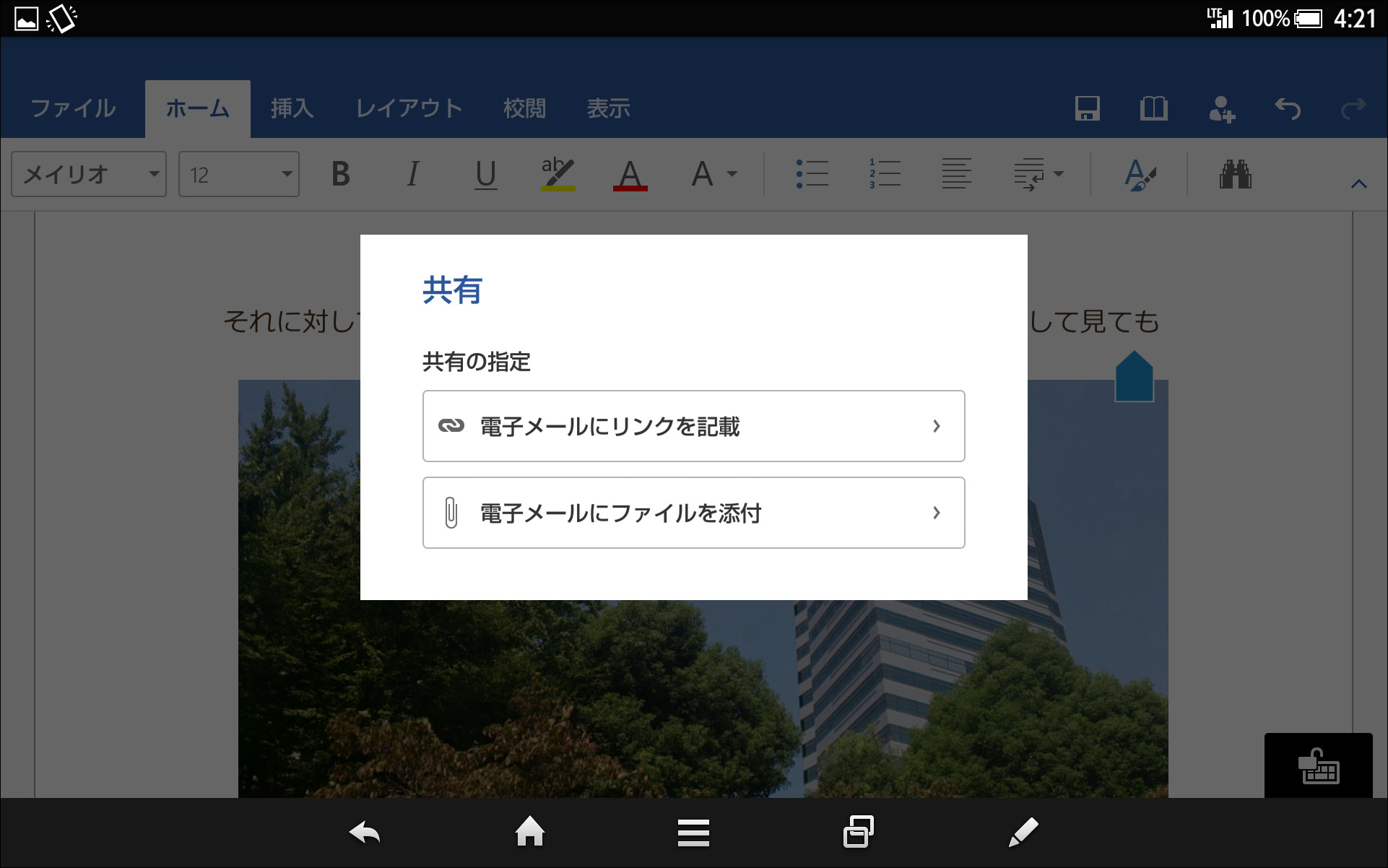Switch to the 挿入 (Insert) tab

pyautogui.click(x=292, y=109)
